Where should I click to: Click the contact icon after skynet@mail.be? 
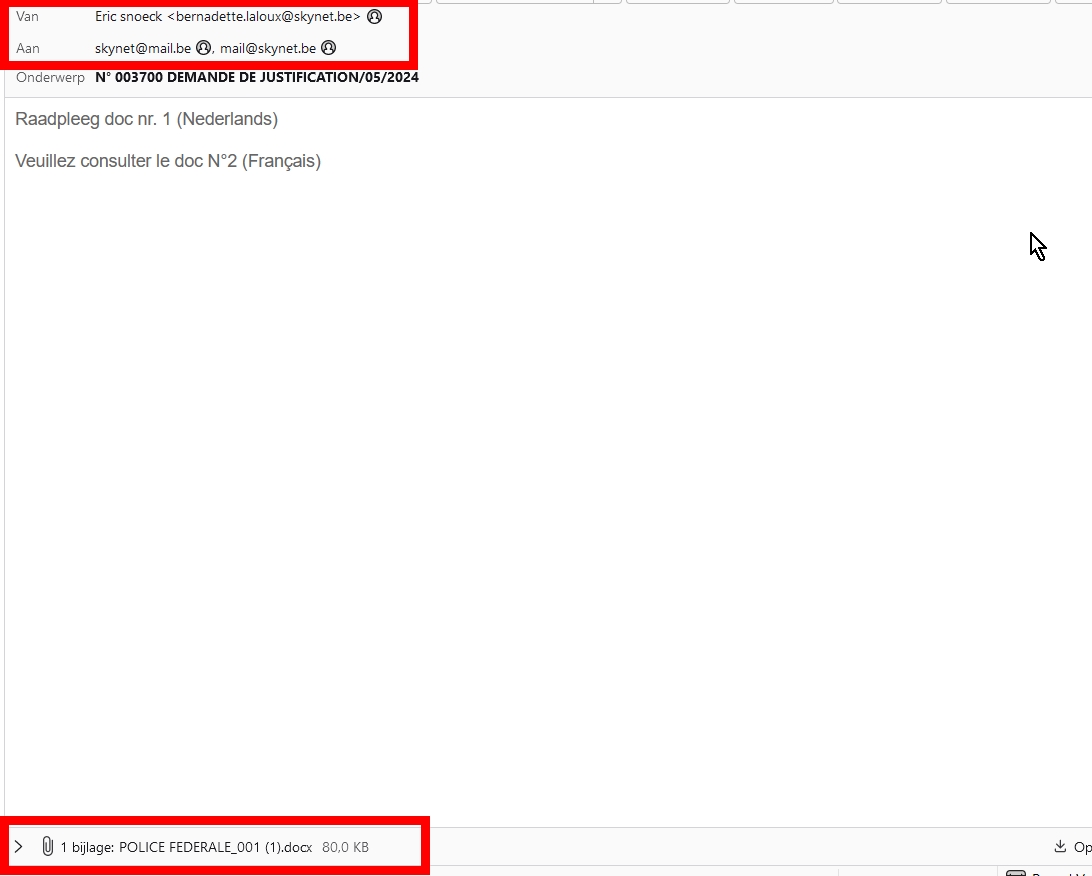203,48
